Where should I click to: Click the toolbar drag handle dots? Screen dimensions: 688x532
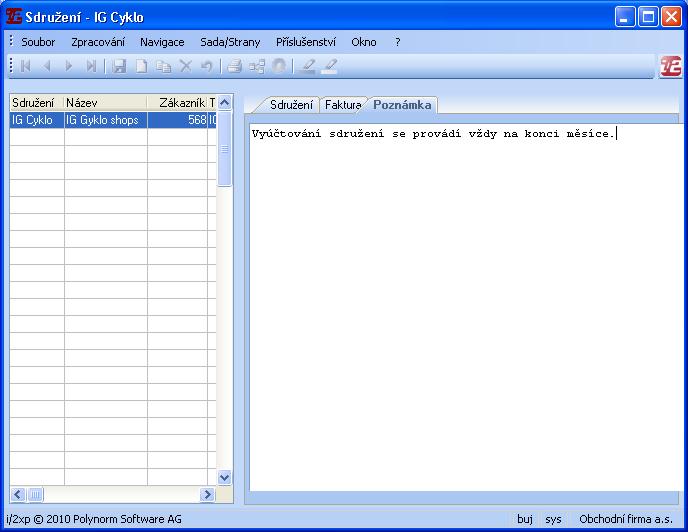(x=11, y=66)
